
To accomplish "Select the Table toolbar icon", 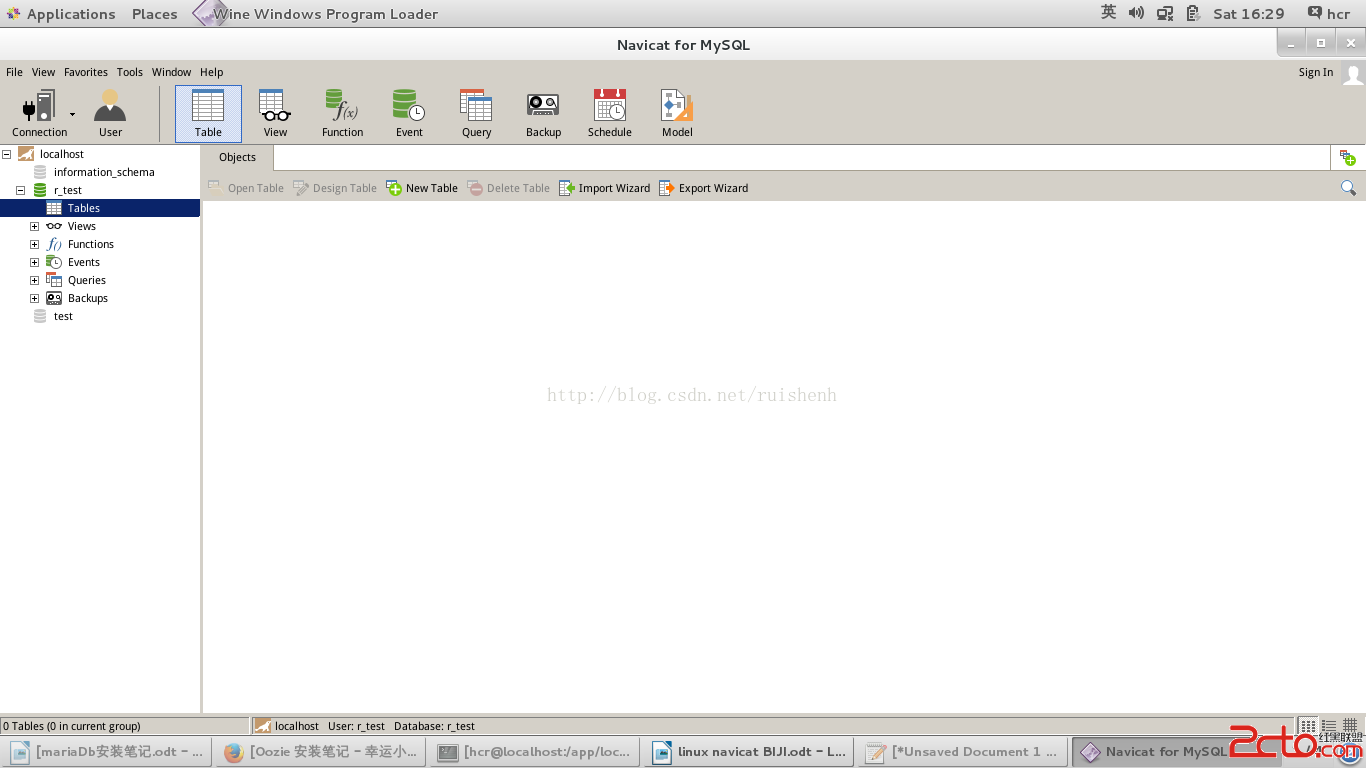I will (x=208, y=113).
